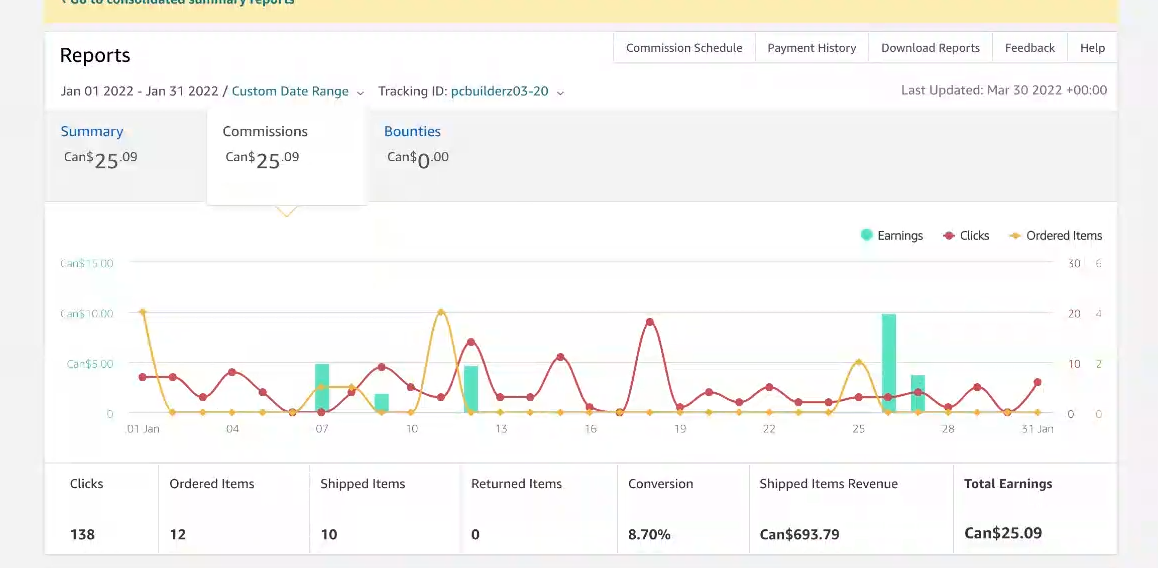
Task: Click the yellow ordered items point at 25
Action: (858, 362)
